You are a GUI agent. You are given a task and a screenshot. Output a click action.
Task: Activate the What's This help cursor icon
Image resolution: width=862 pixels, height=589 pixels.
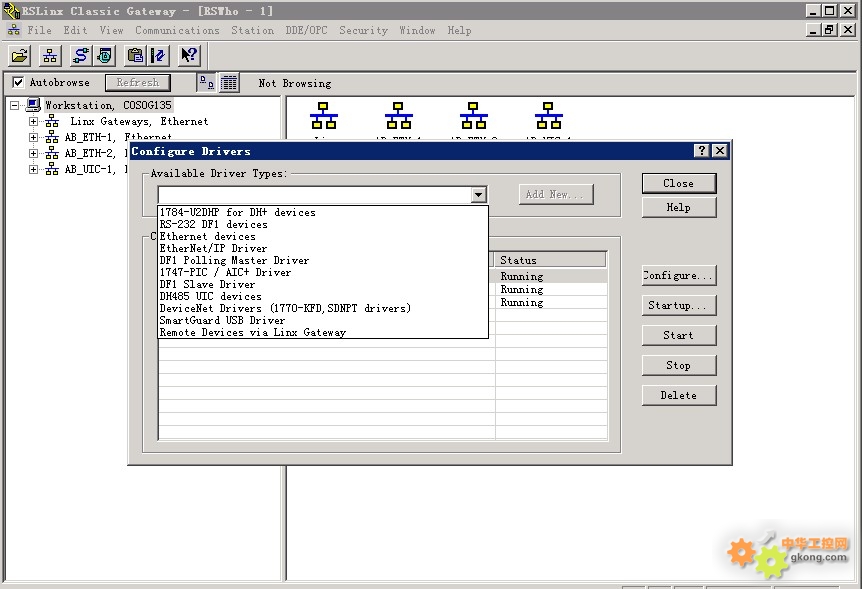pyautogui.click(x=189, y=55)
